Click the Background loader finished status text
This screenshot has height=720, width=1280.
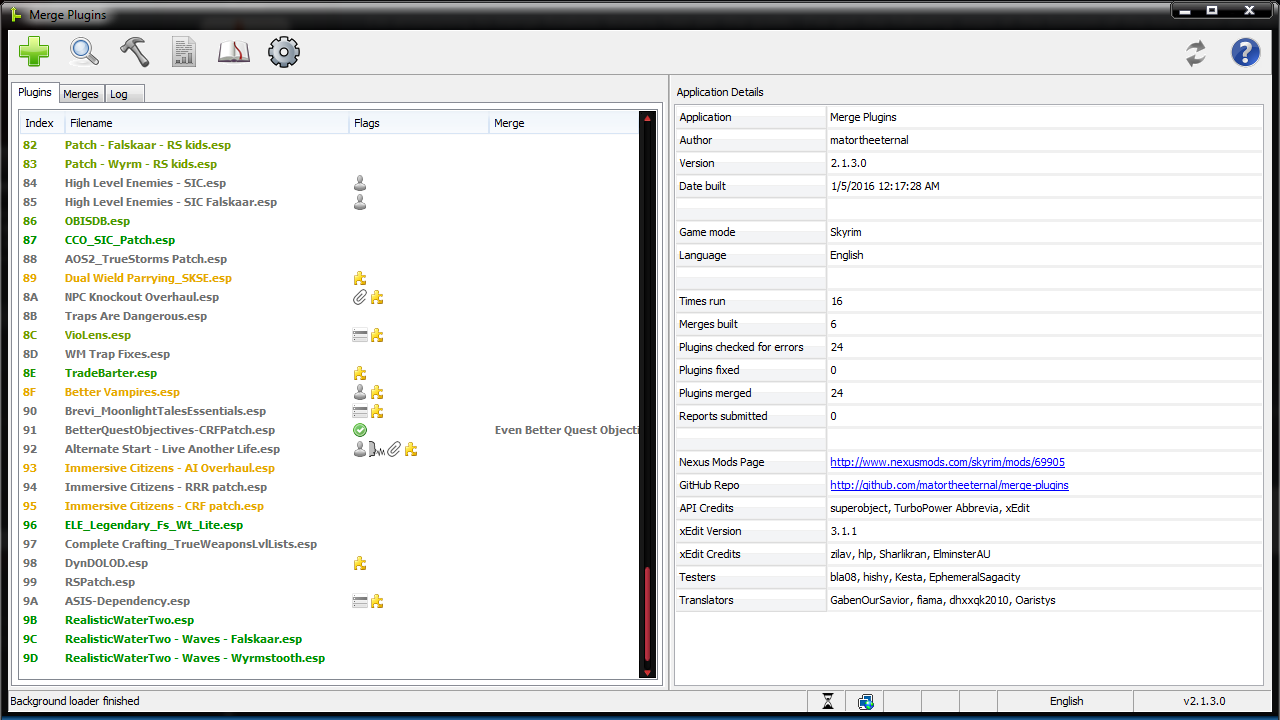(75, 701)
